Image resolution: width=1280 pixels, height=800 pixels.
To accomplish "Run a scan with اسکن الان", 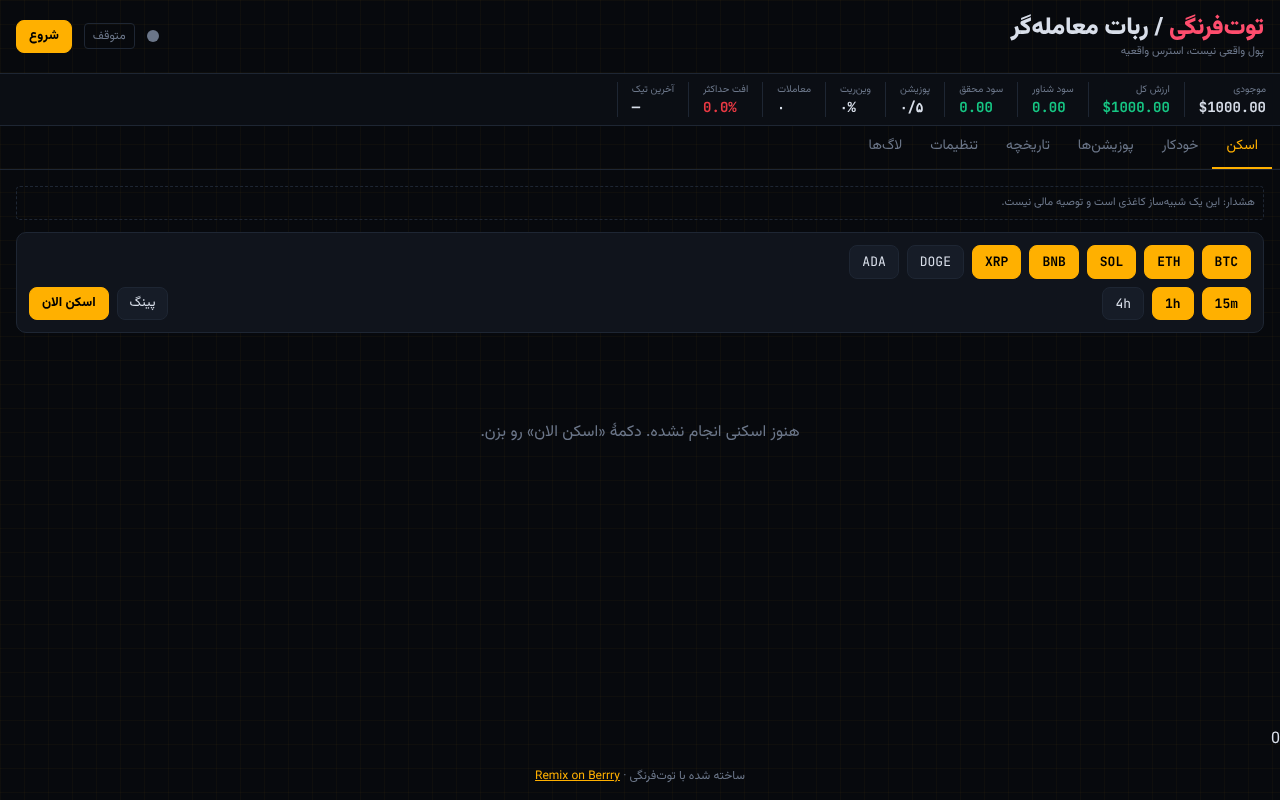I will point(69,303).
